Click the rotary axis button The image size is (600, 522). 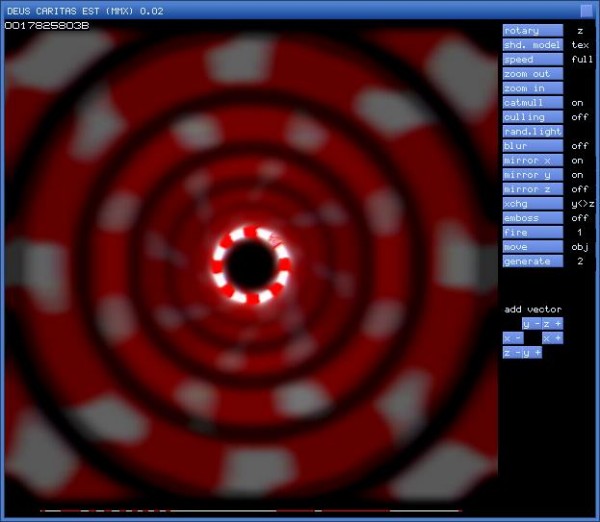[x=532, y=31]
